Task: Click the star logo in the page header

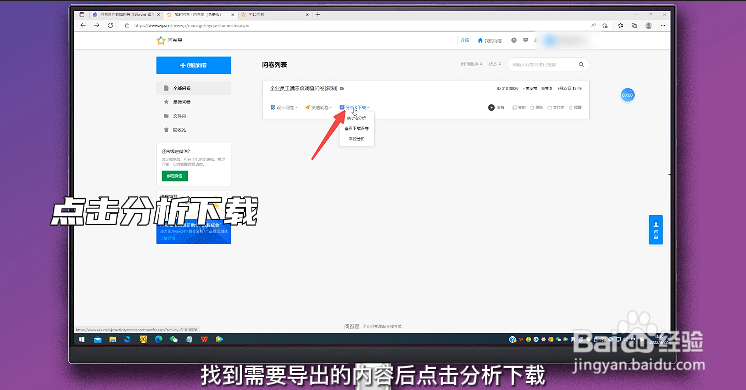Action: pos(161,40)
